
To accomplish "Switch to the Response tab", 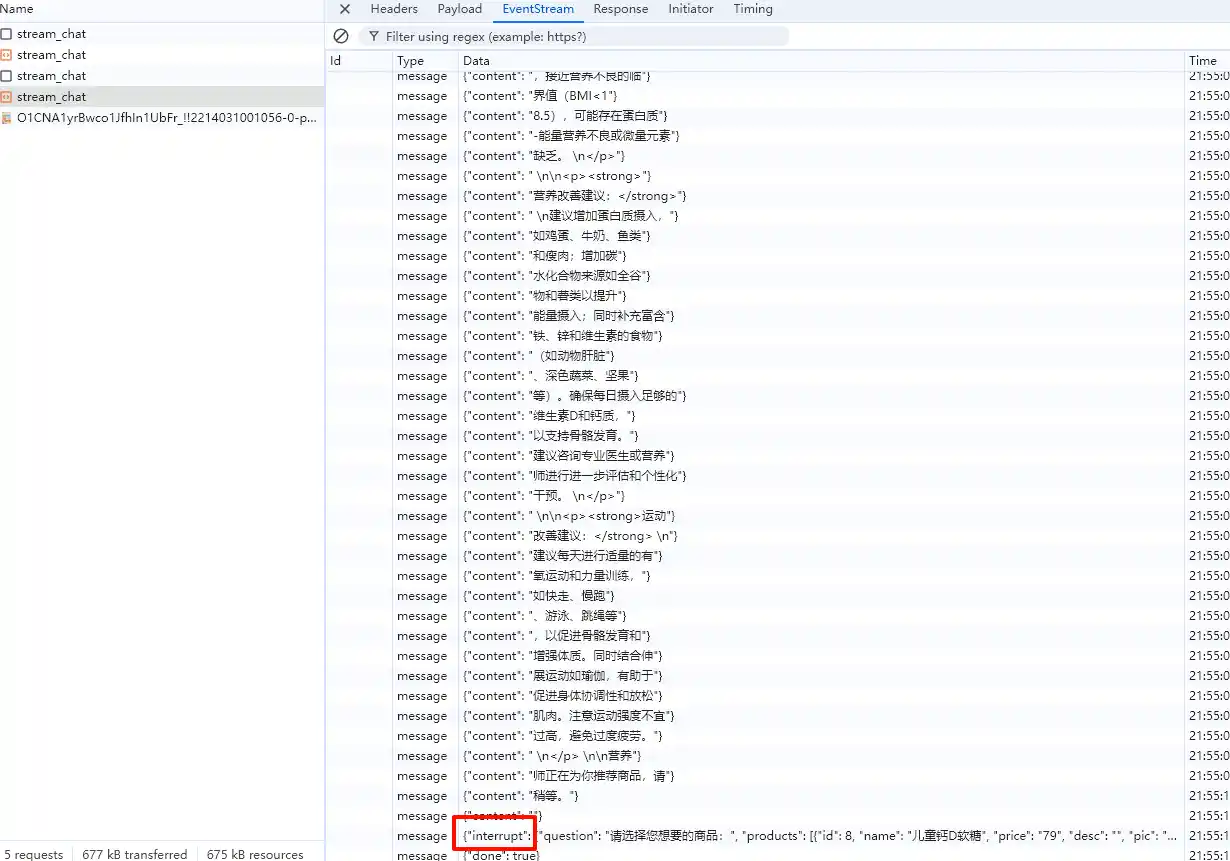I will (x=620, y=9).
